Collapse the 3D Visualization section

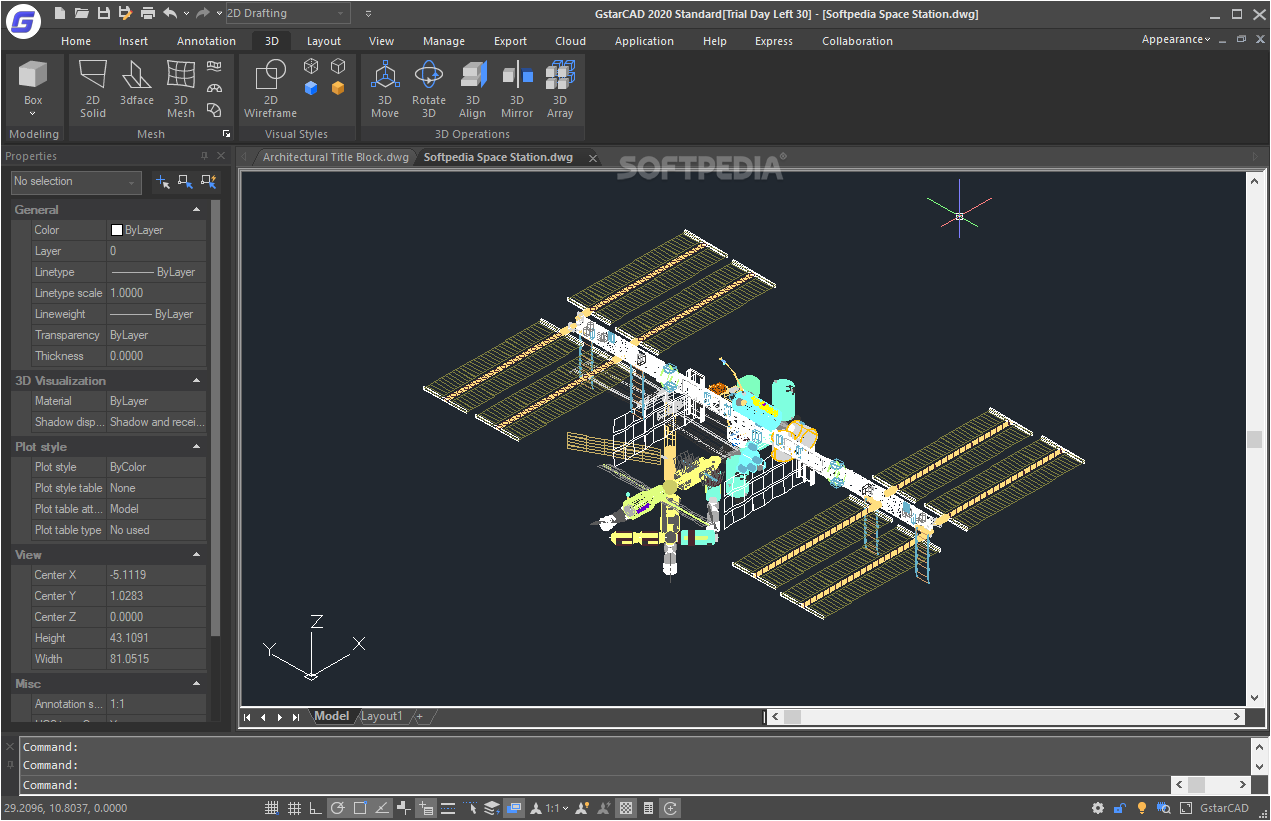pyautogui.click(x=196, y=381)
